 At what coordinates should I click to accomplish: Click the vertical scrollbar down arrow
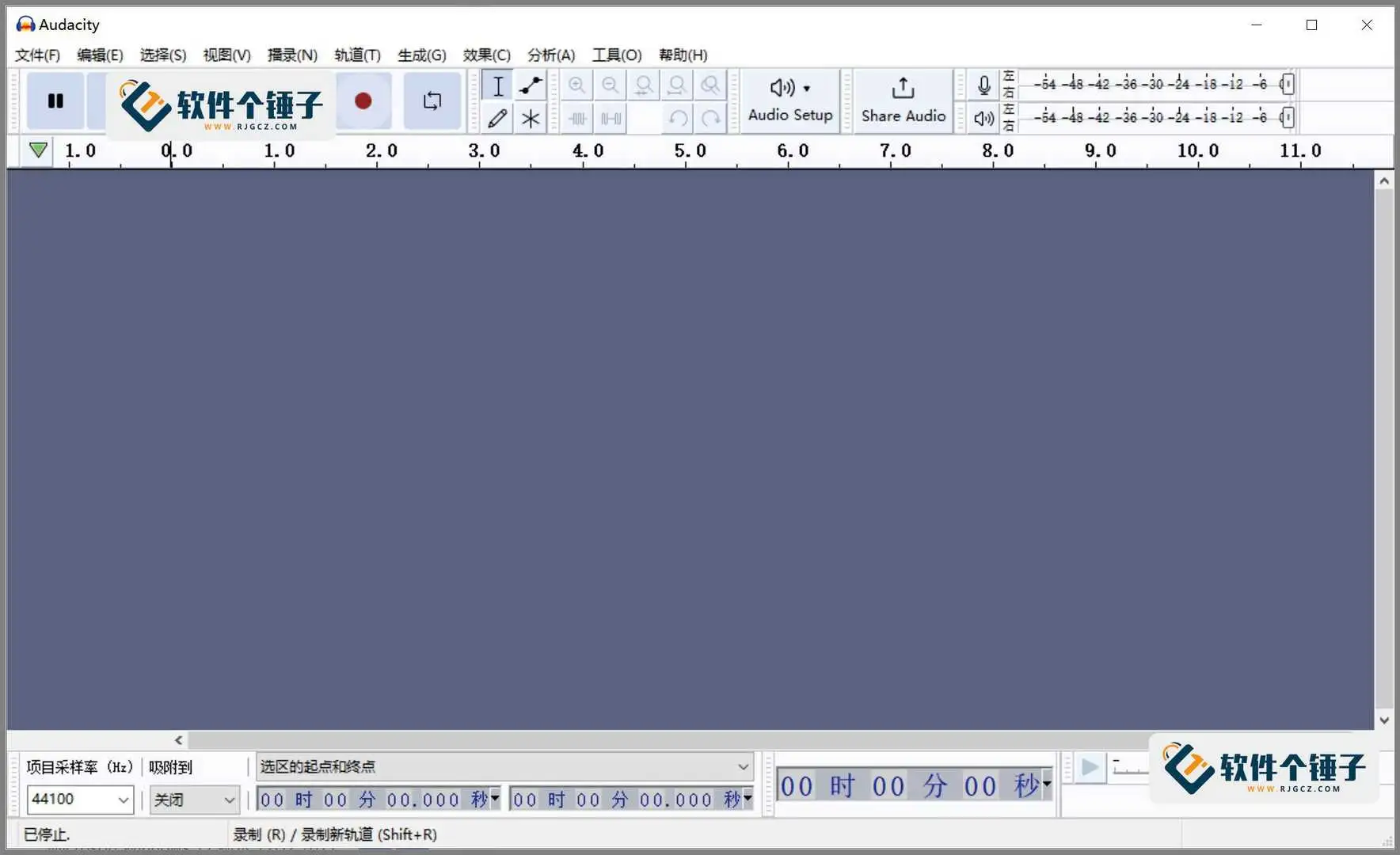tap(1384, 720)
